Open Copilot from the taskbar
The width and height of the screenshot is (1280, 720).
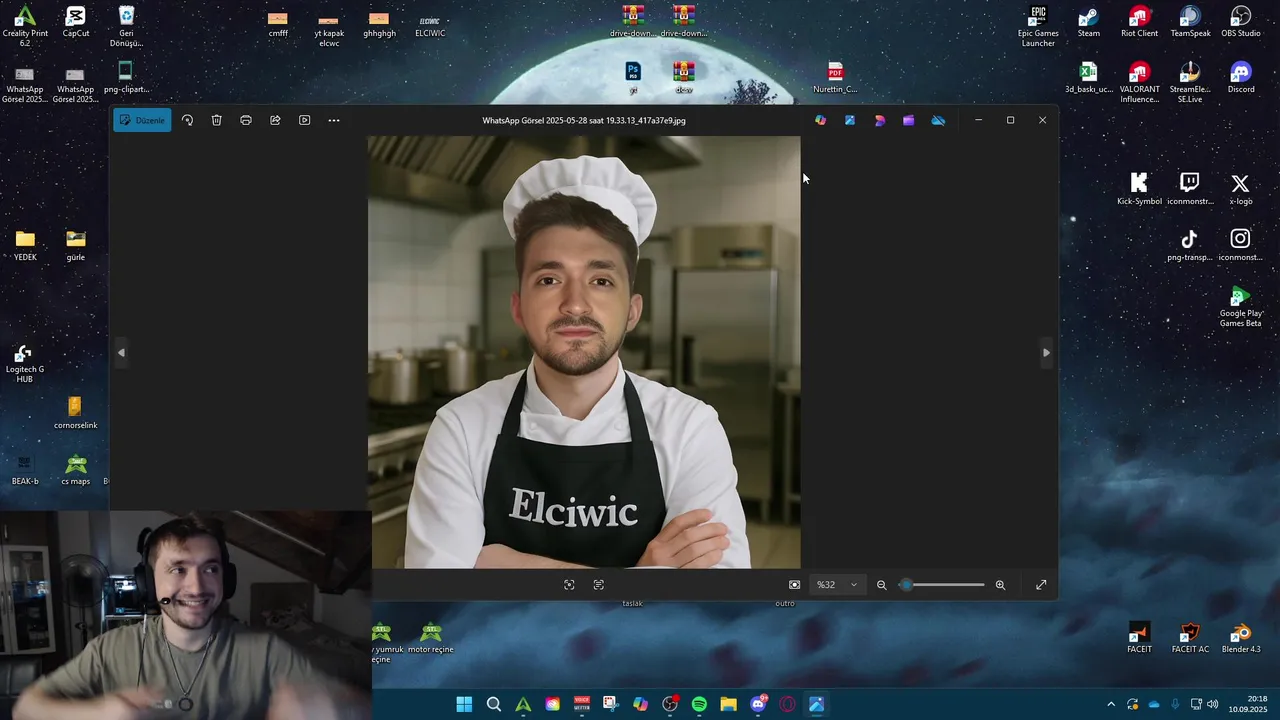[640, 704]
